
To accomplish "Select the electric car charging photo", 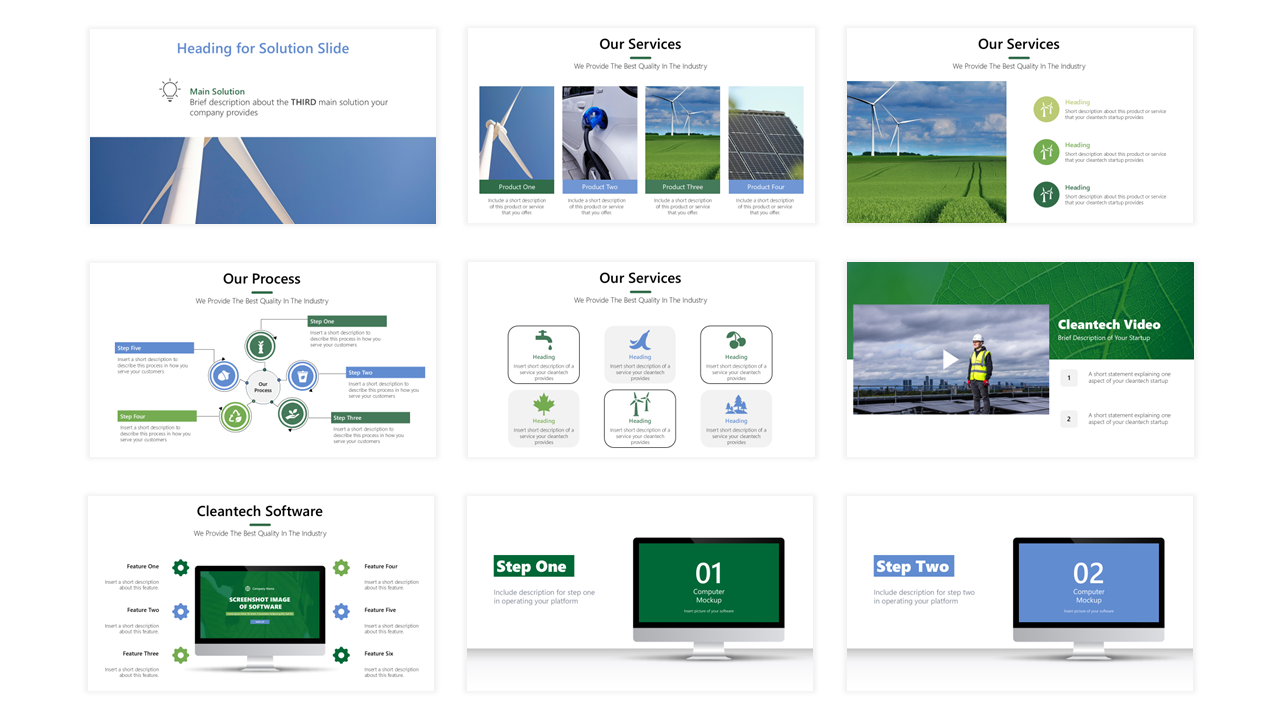I will coord(600,133).
